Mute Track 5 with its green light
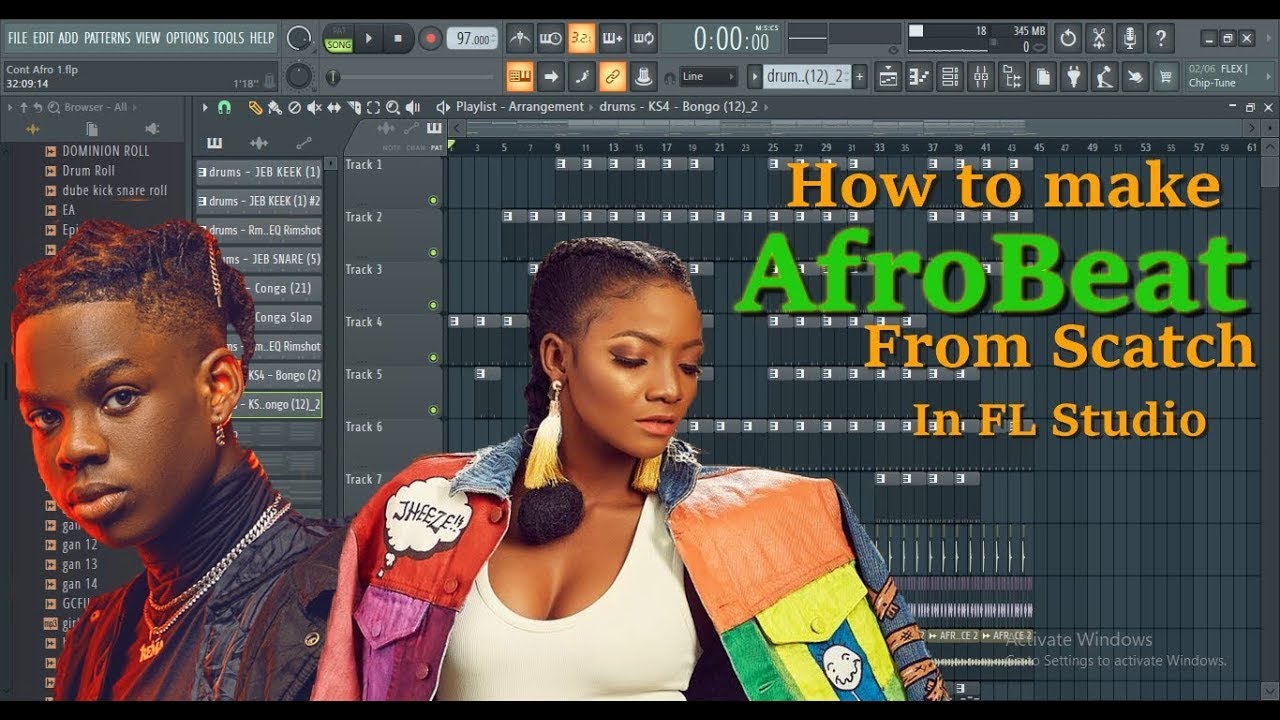 433,410
